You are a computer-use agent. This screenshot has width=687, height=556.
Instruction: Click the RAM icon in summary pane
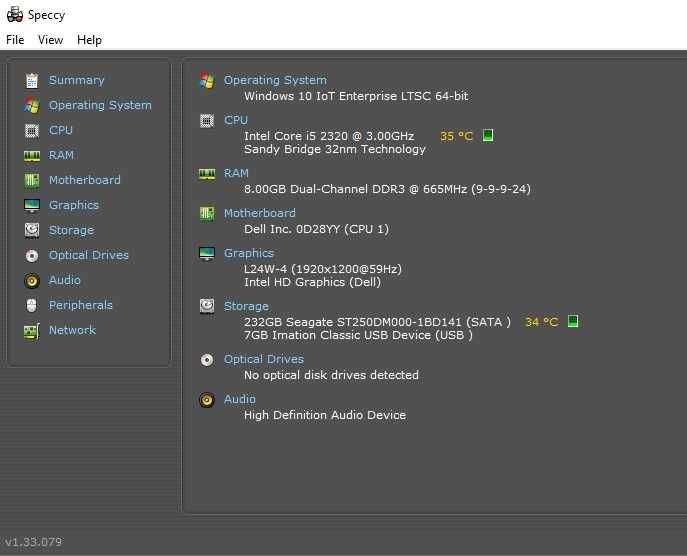(207, 174)
